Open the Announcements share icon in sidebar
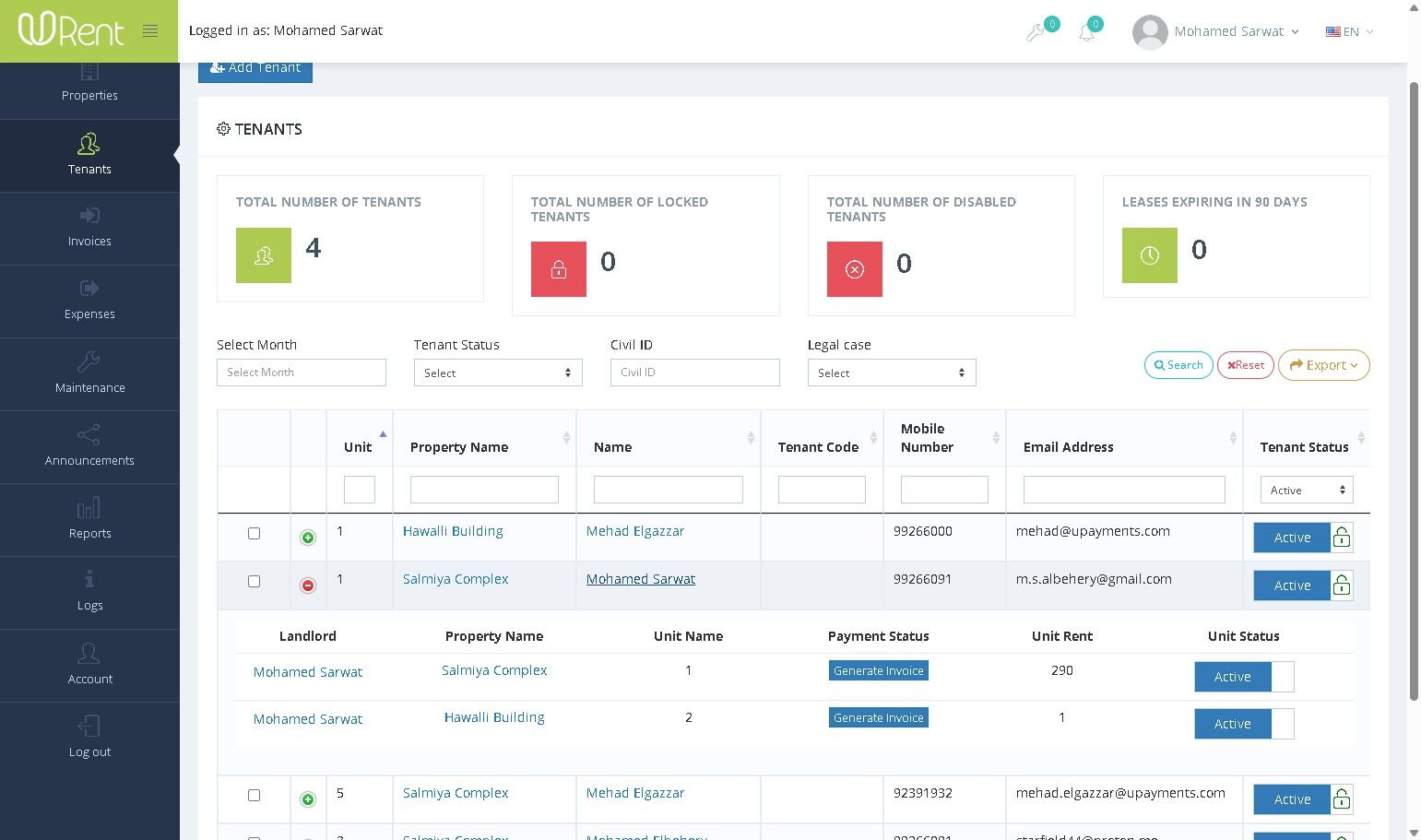1421x840 pixels. pyautogui.click(x=89, y=435)
